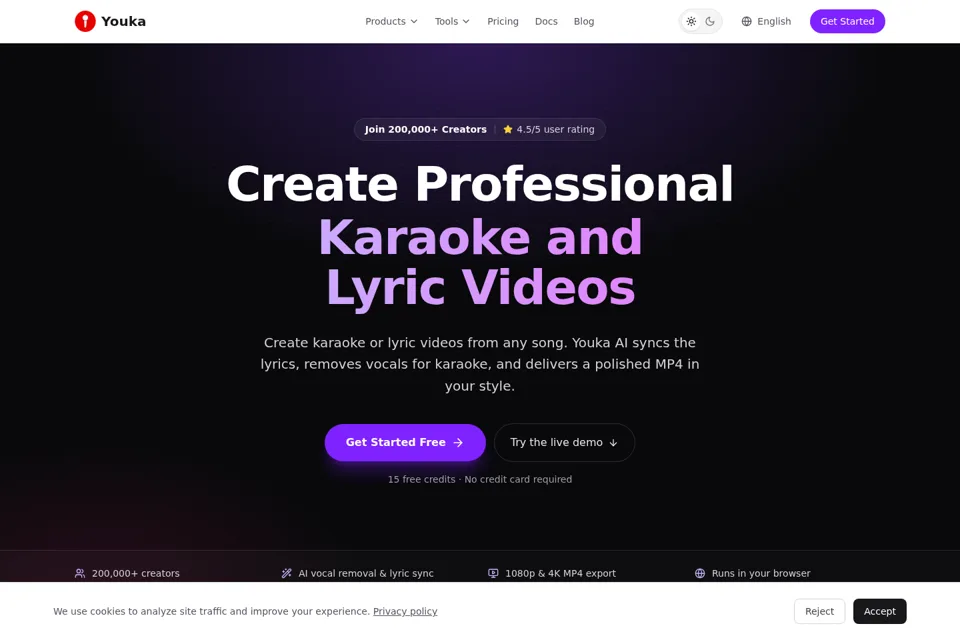Click the down arrow in live demo button
This screenshot has width=960, height=640.
click(x=613, y=443)
